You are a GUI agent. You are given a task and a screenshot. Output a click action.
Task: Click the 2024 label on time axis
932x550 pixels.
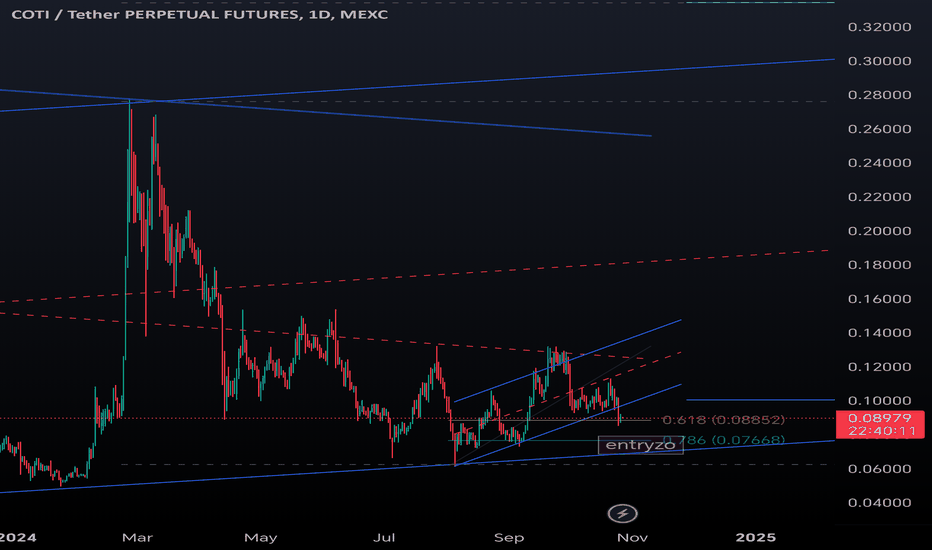(x=17, y=538)
